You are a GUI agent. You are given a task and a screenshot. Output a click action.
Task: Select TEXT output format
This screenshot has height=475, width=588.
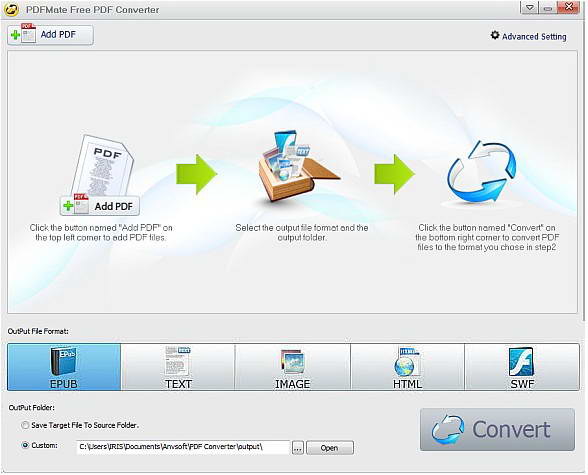click(178, 367)
